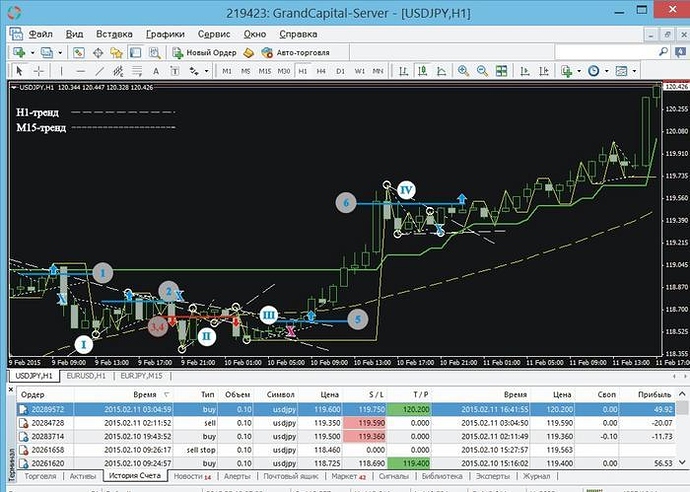
Task: Click the Прибыль column header
Action: 654,395
